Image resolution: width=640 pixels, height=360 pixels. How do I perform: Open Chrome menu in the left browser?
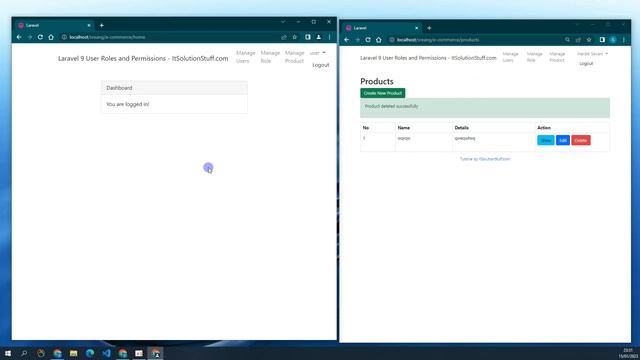(329, 37)
